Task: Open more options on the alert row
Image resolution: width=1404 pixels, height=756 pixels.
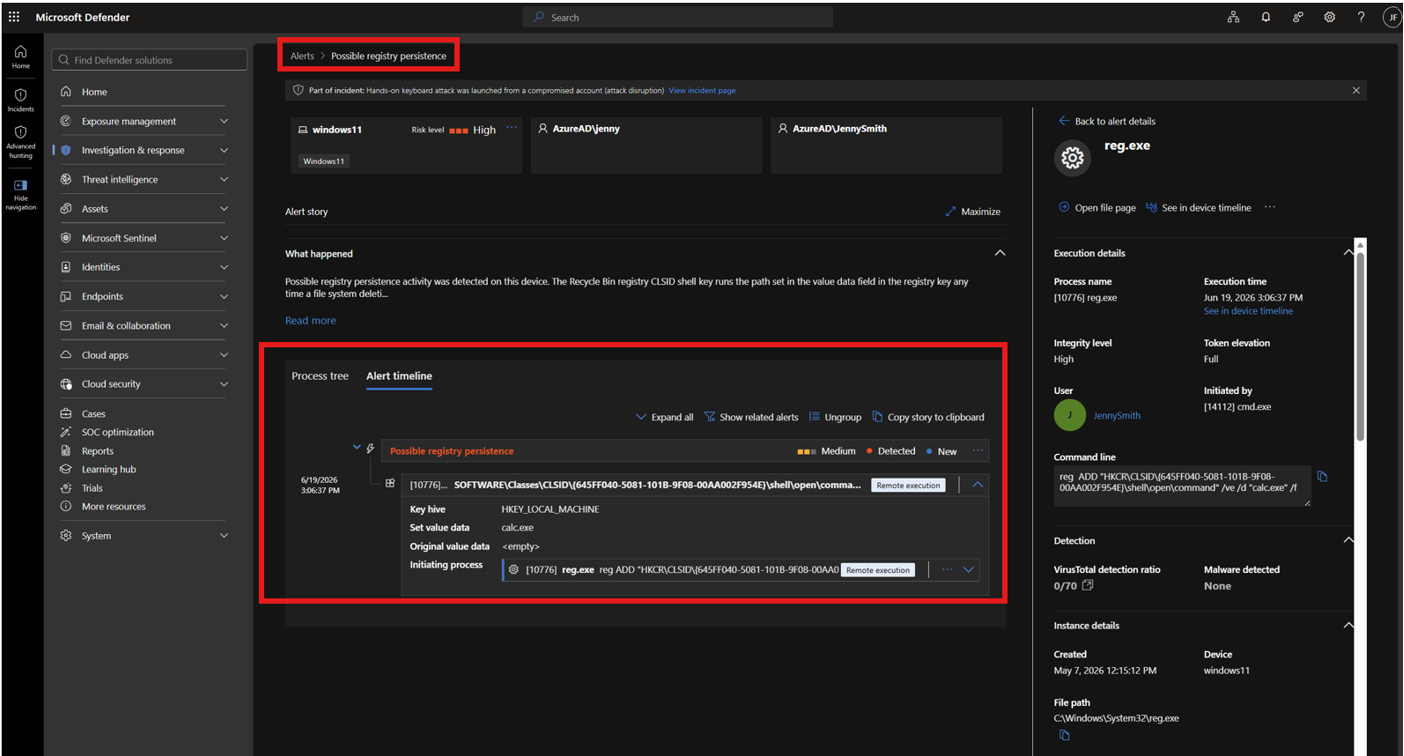Action: (x=978, y=451)
